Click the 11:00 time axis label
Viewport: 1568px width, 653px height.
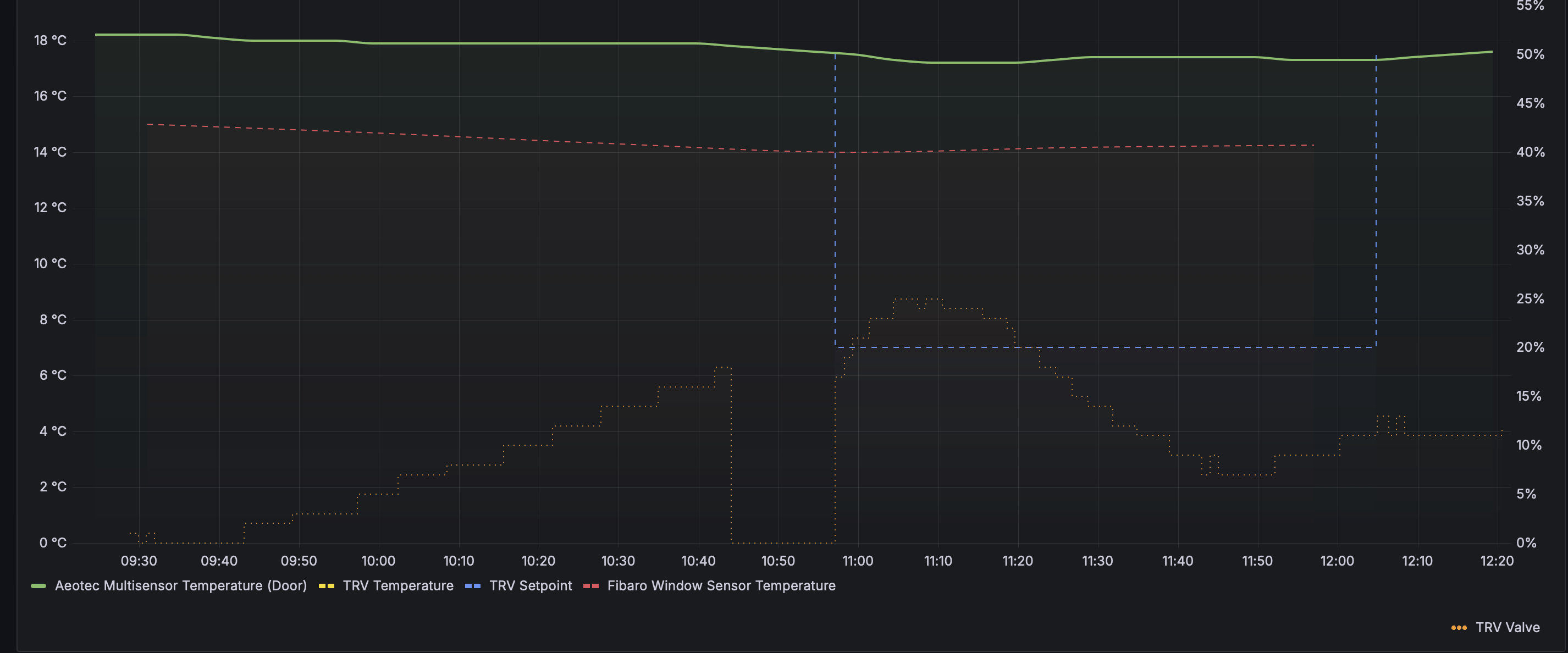pos(858,561)
